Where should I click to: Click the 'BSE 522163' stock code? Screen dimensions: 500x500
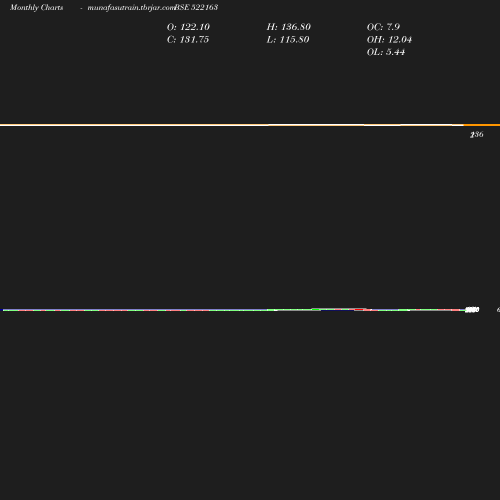[x=196, y=7]
